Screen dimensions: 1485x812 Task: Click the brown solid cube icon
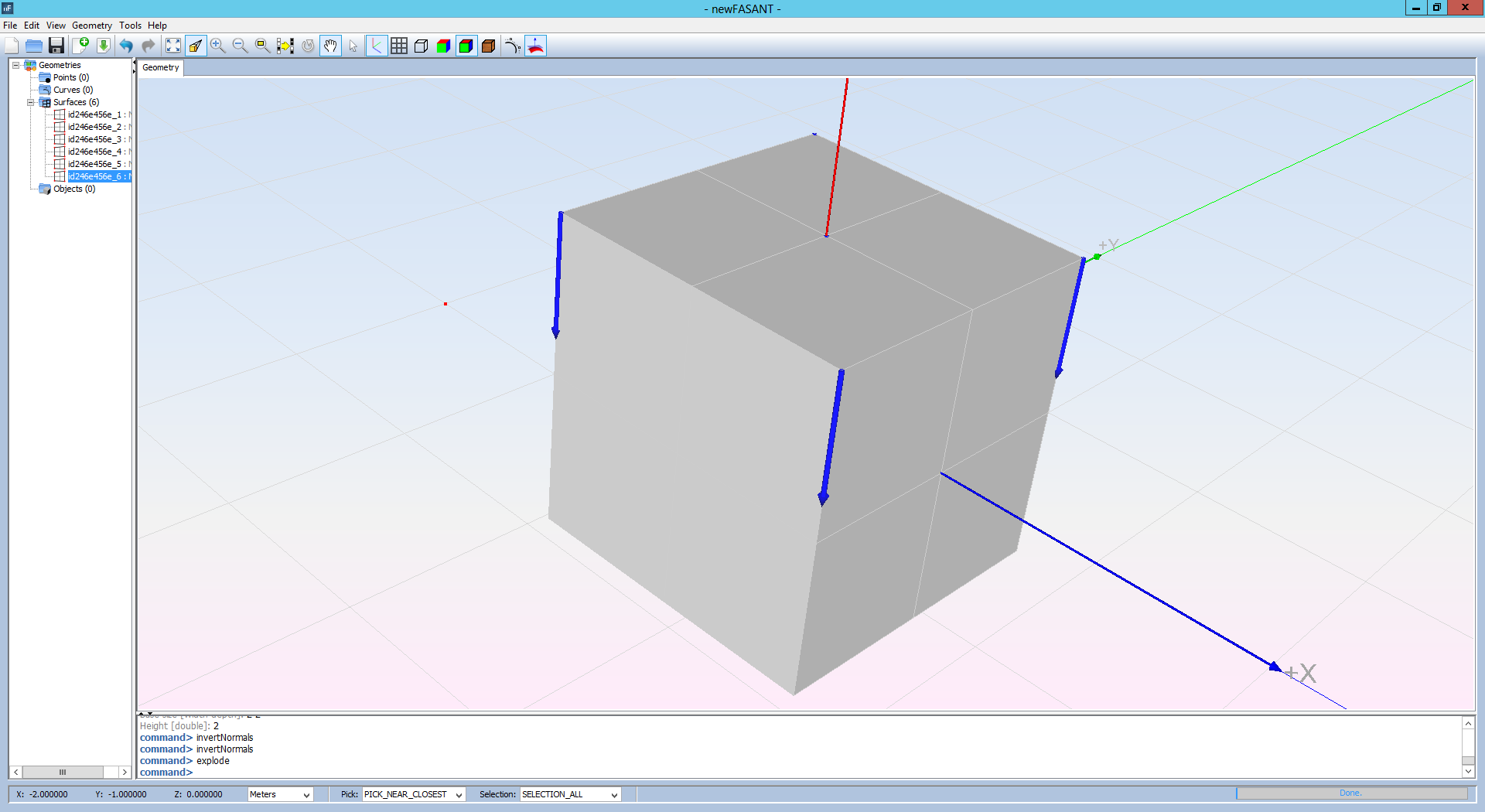[x=489, y=46]
